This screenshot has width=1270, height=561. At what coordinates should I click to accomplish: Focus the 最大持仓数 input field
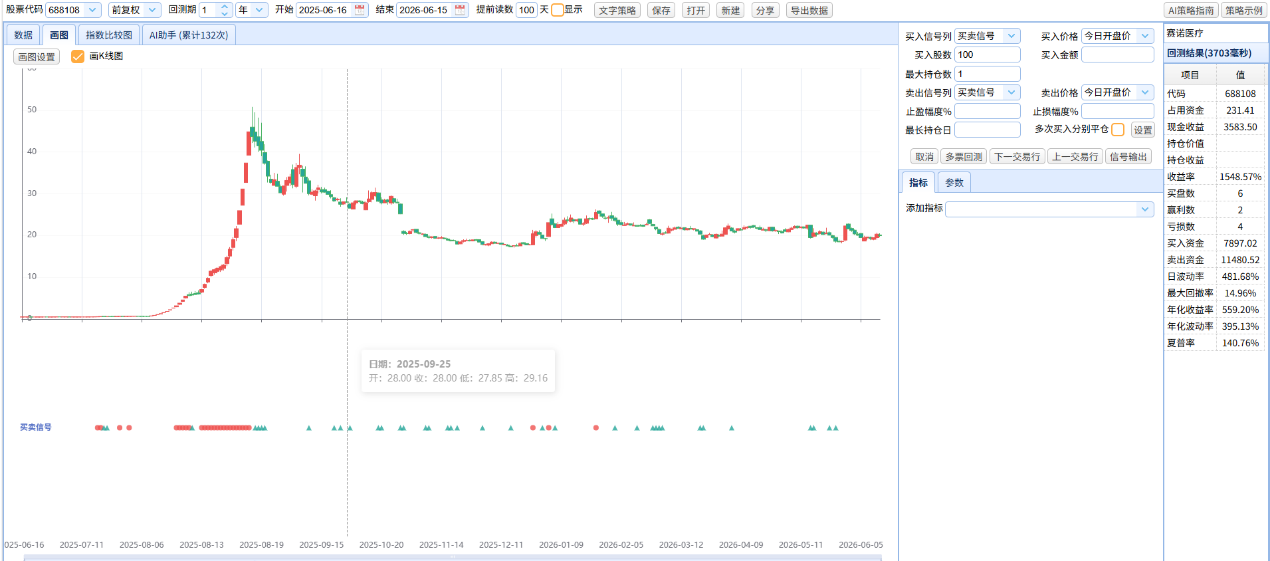click(987, 74)
